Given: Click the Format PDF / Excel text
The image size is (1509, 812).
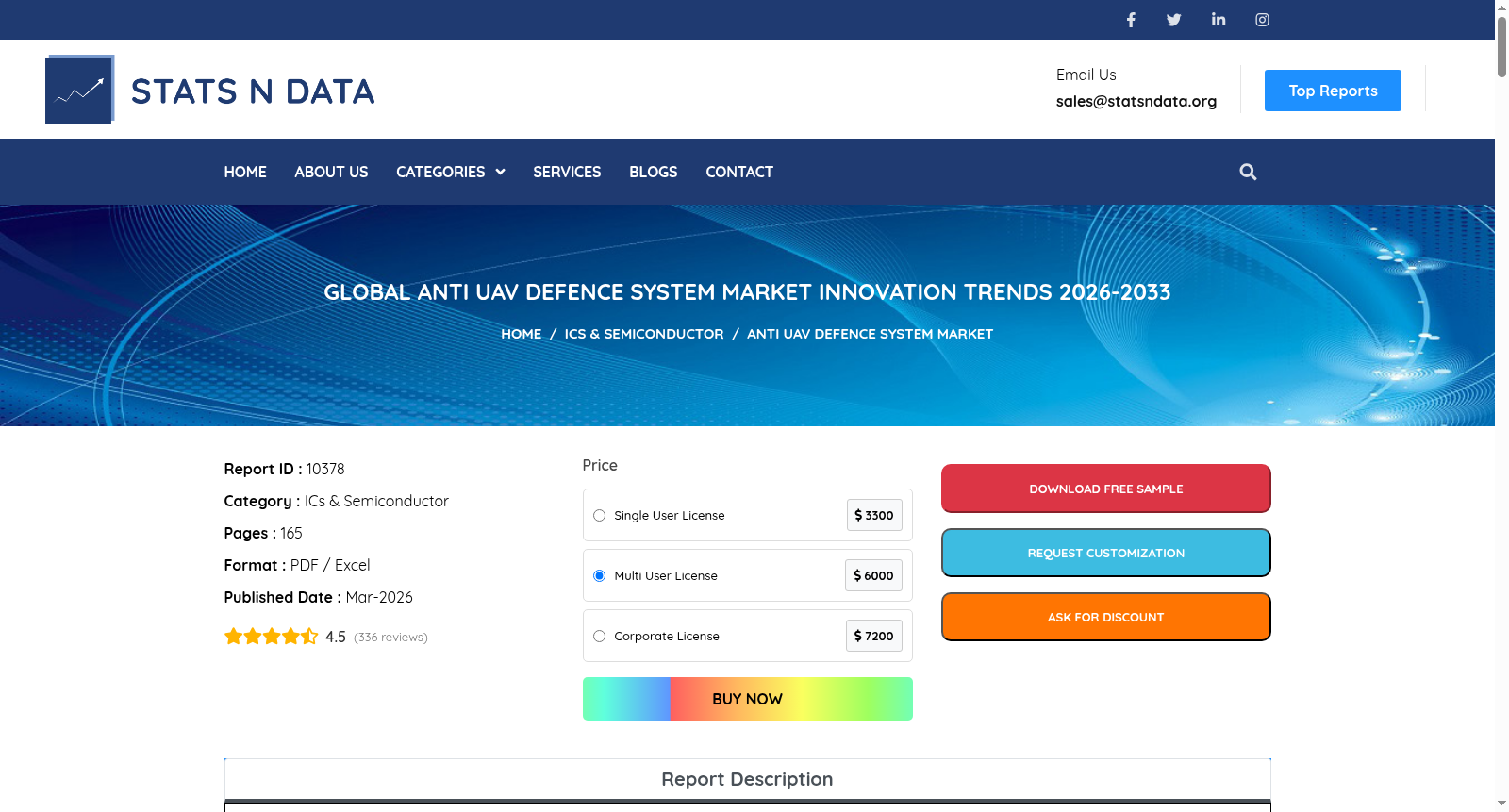Looking at the screenshot, I should (x=297, y=565).
